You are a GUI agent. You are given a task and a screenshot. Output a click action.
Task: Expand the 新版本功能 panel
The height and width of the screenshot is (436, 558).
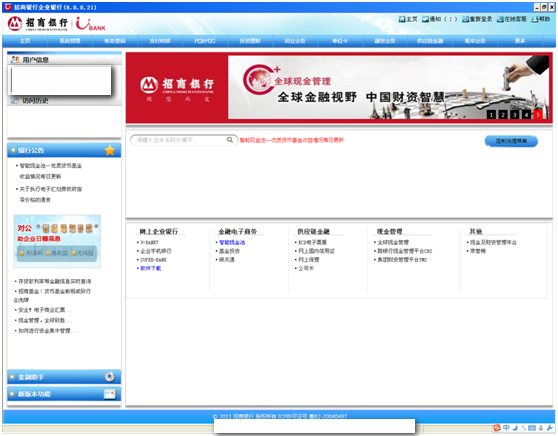(x=12, y=394)
